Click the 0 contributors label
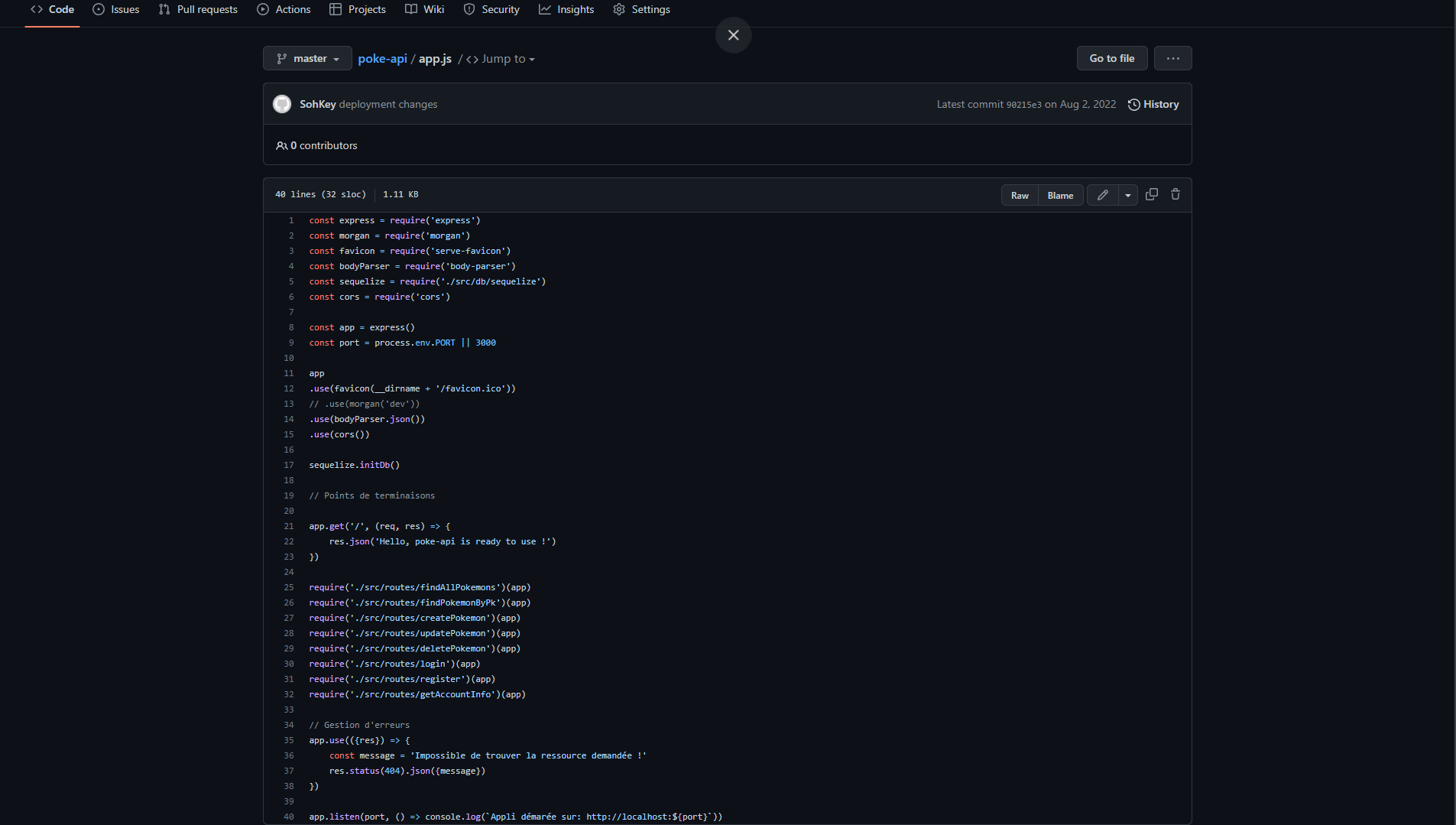Image resolution: width=1456 pixels, height=825 pixels. (x=316, y=145)
